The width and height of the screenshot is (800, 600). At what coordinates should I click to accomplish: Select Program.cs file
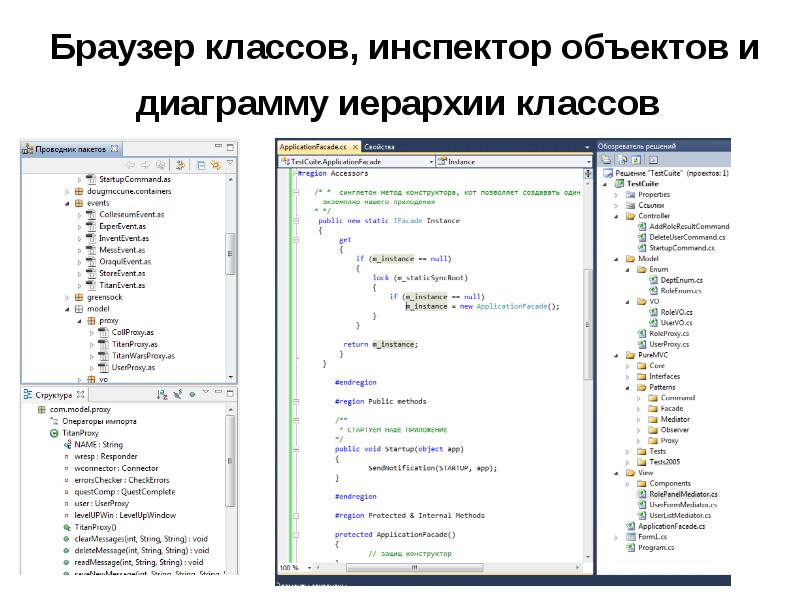(656, 548)
